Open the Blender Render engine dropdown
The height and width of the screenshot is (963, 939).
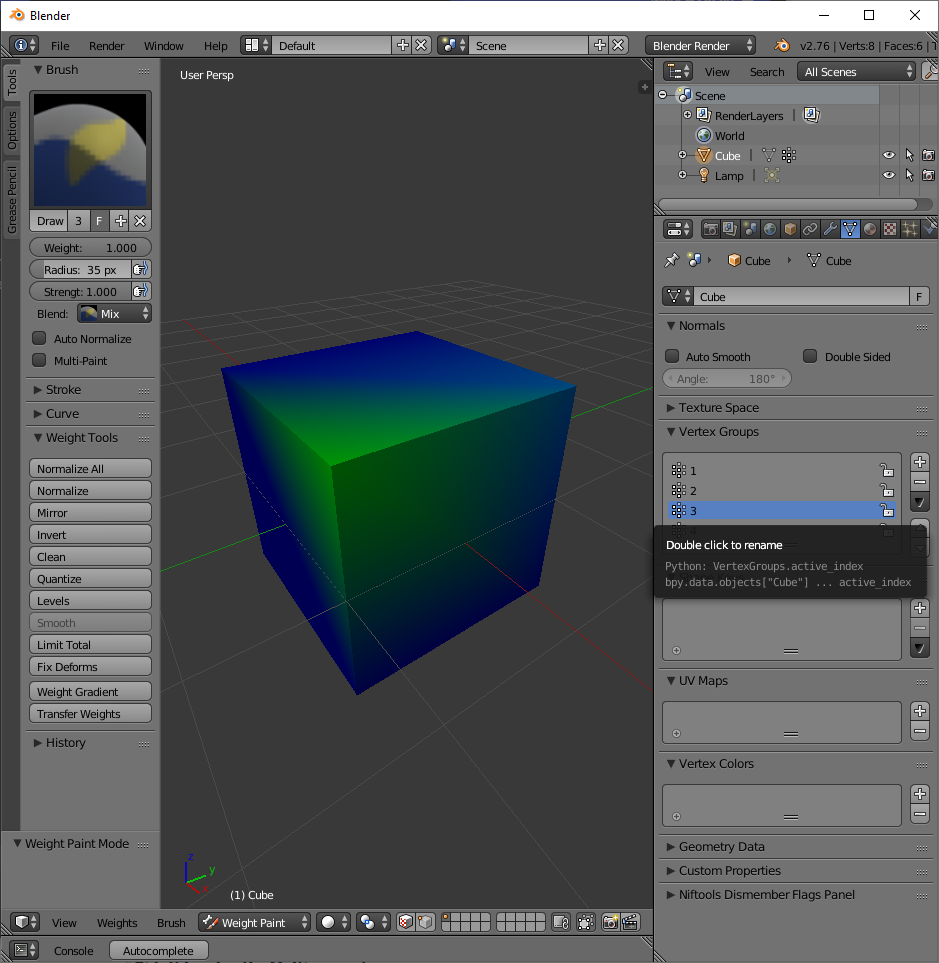(x=701, y=45)
